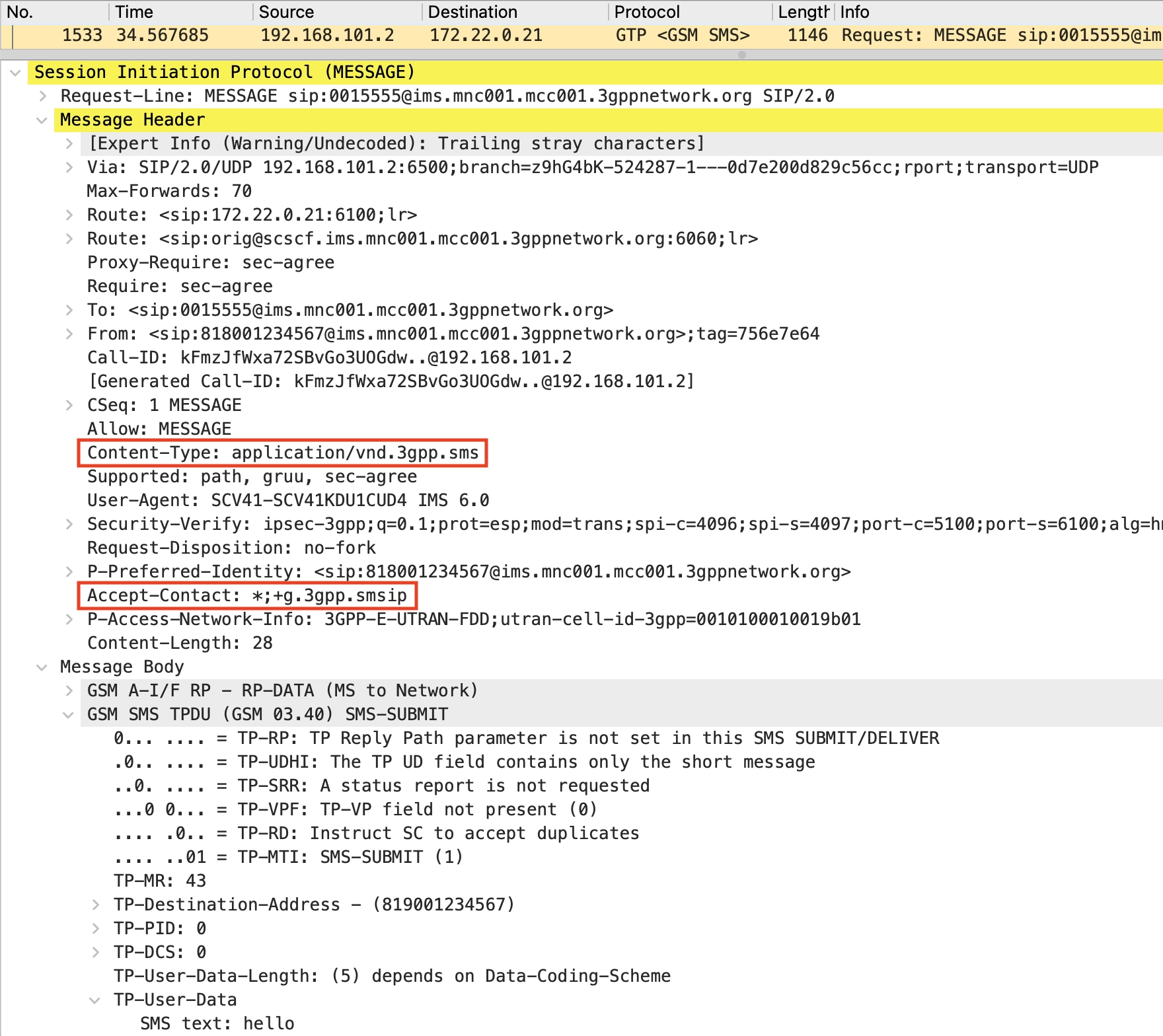Expand the Via header details
1163x1036 pixels.
coord(69,168)
